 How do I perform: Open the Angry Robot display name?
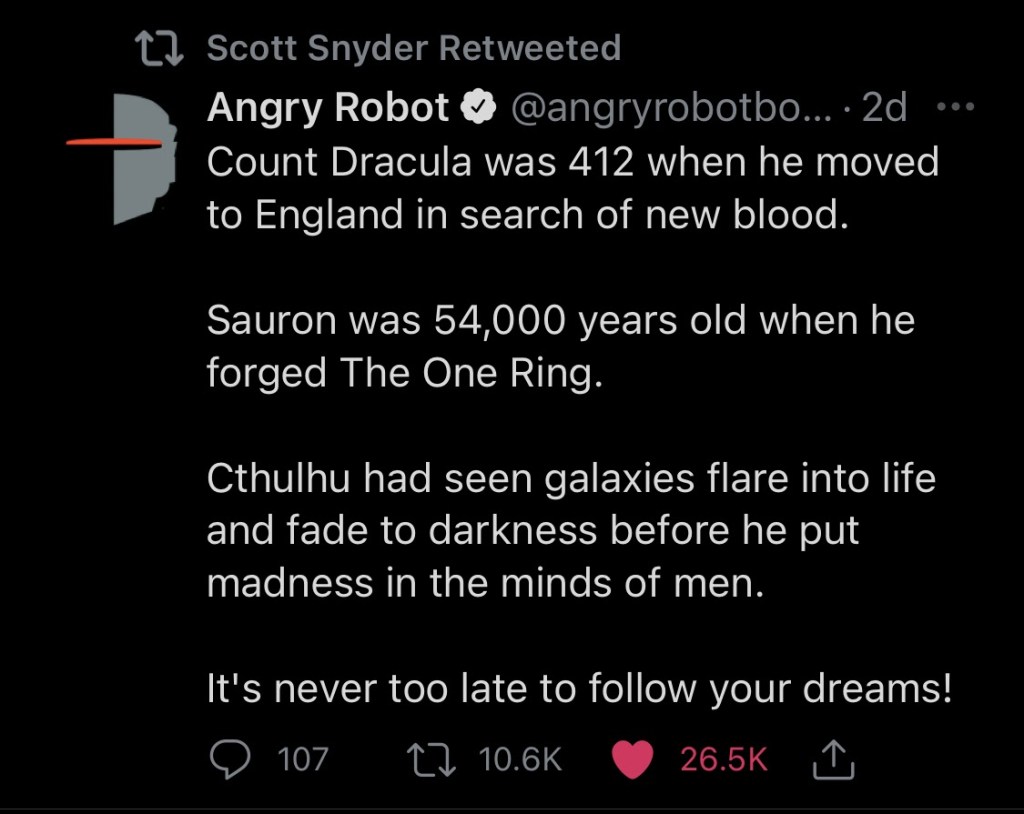click(x=328, y=107)
